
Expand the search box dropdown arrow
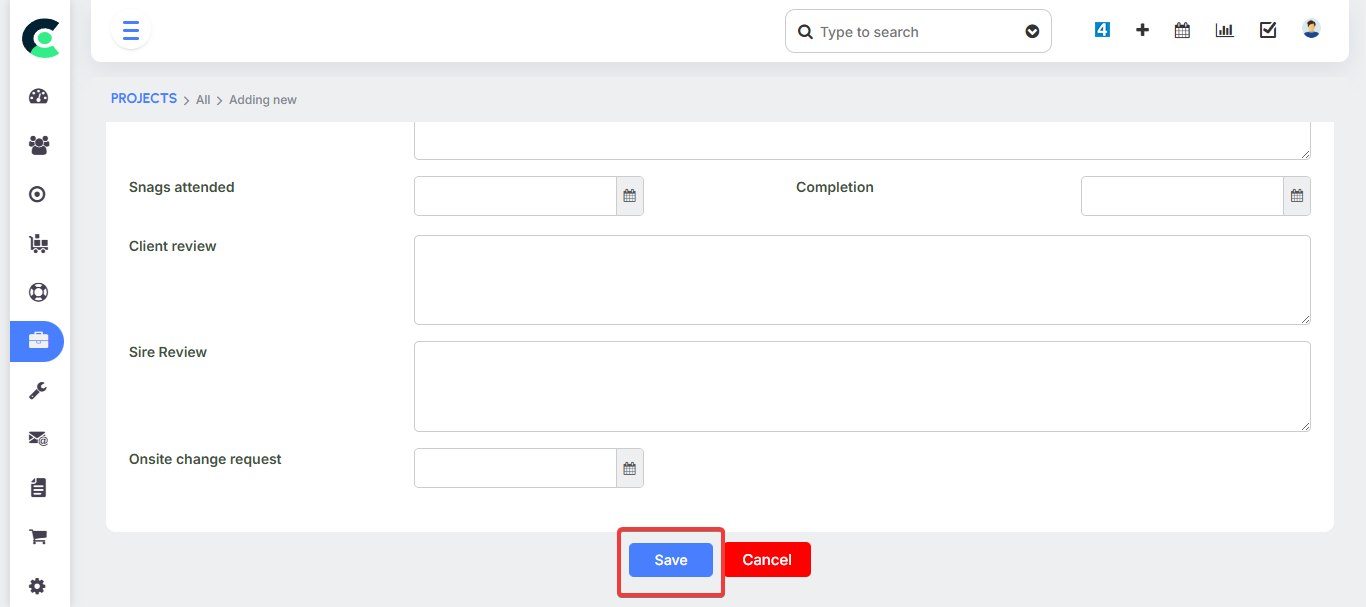click(x=1032, y=32)
